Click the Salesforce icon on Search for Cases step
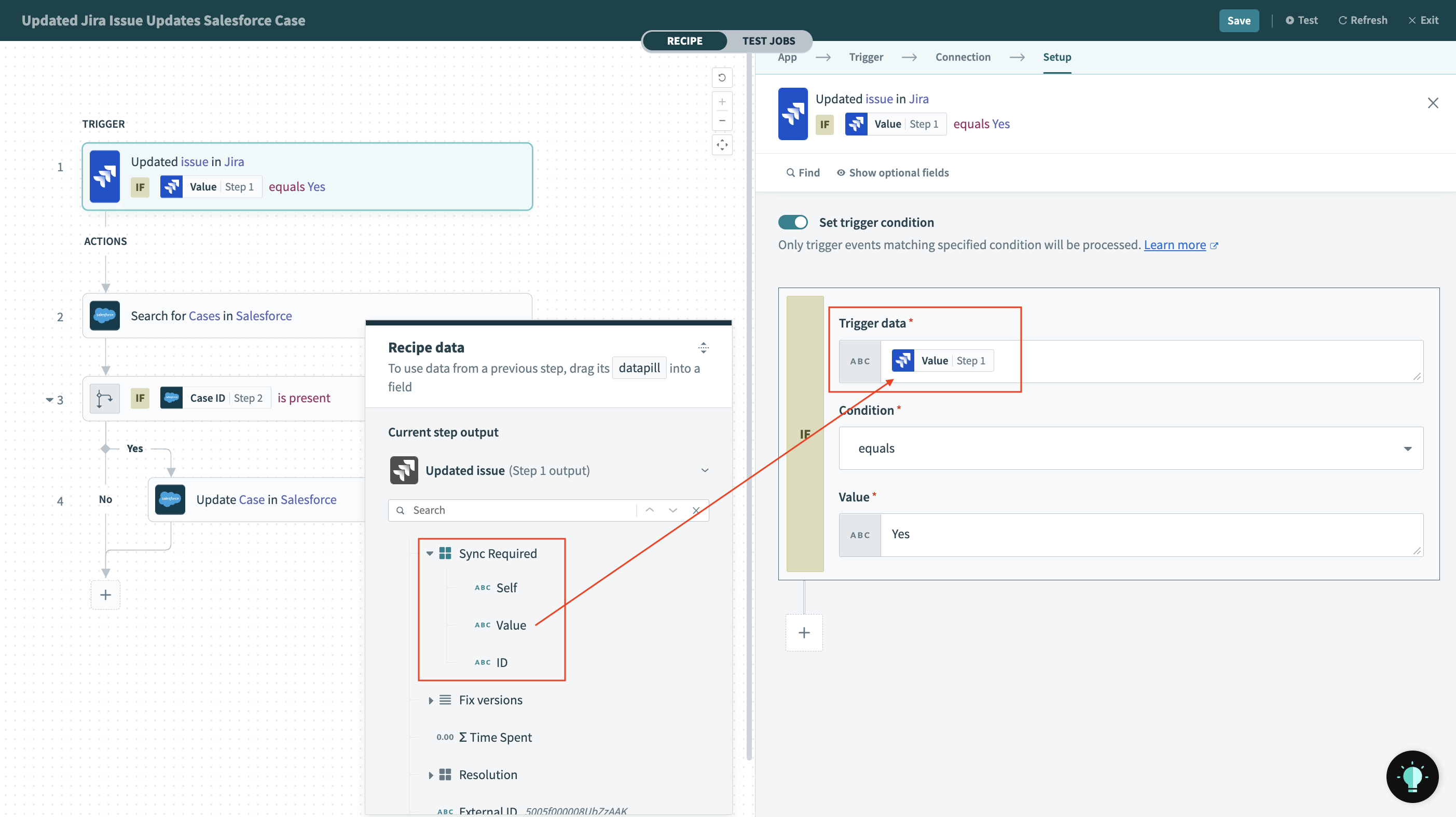The image size is (1456, 817). click(105, 316)
